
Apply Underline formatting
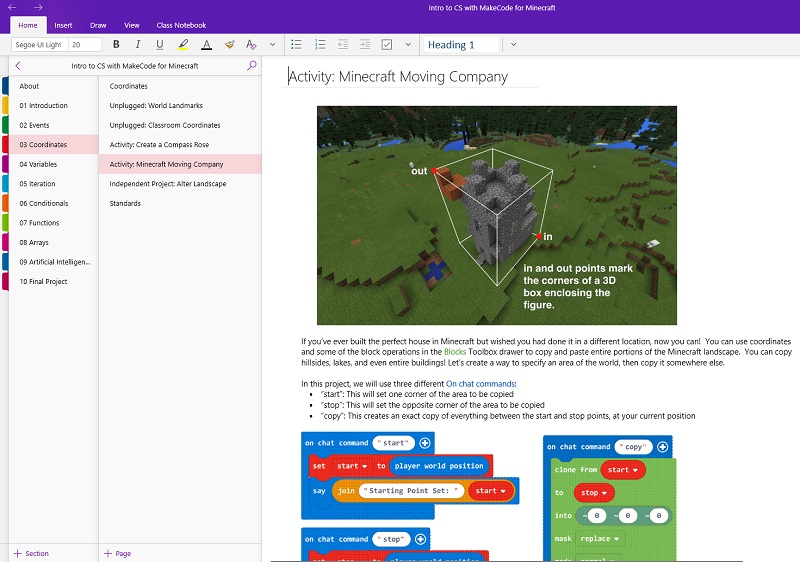[160, 45]
